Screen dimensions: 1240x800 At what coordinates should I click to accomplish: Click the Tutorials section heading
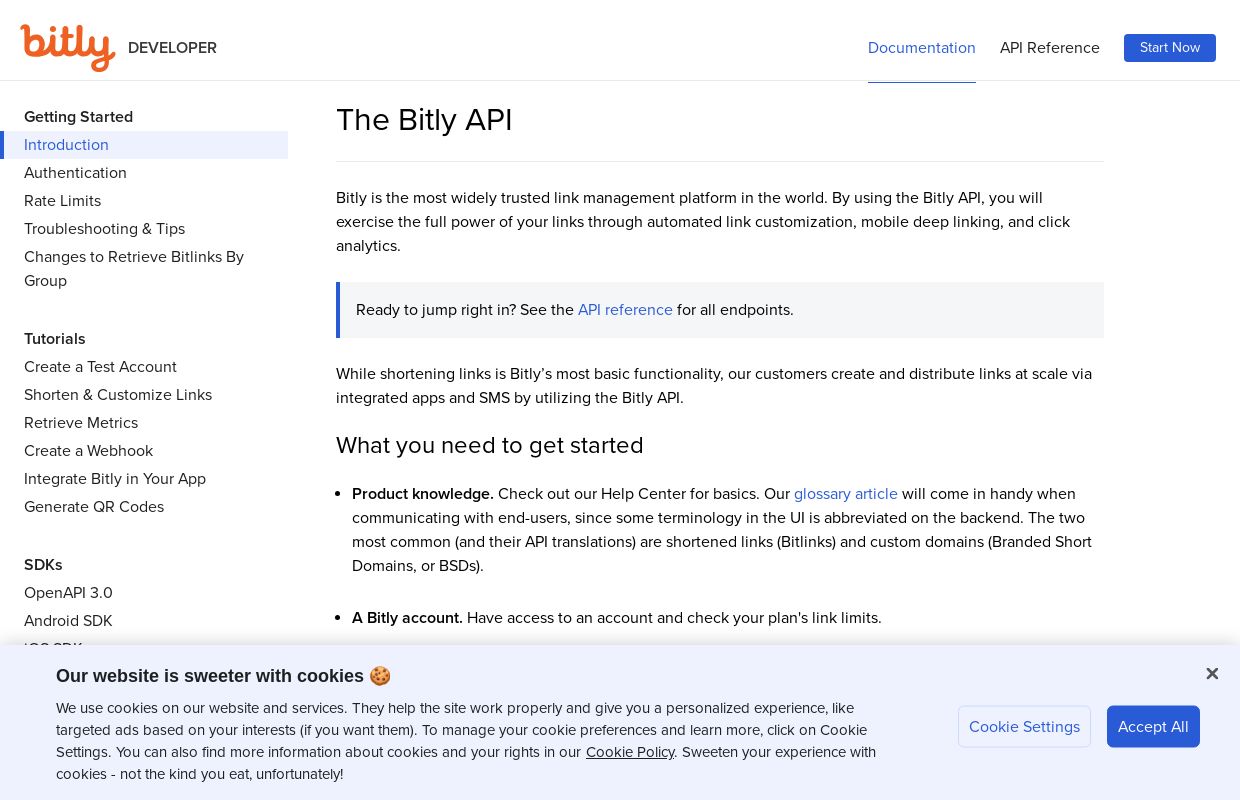pyautogui.click(x=55, y=339)
